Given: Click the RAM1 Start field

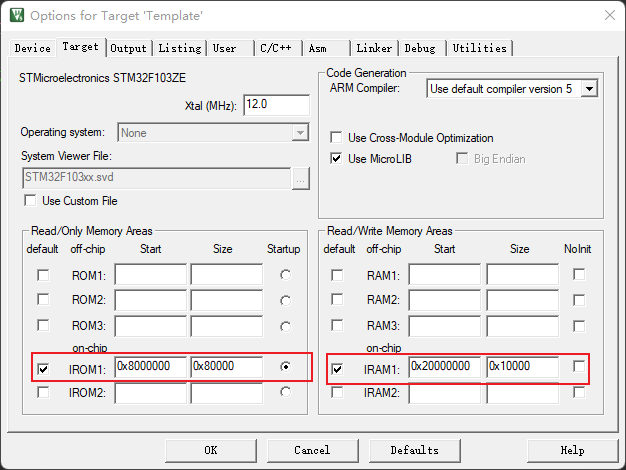Looking at the screenshot, I should [445, 274].
